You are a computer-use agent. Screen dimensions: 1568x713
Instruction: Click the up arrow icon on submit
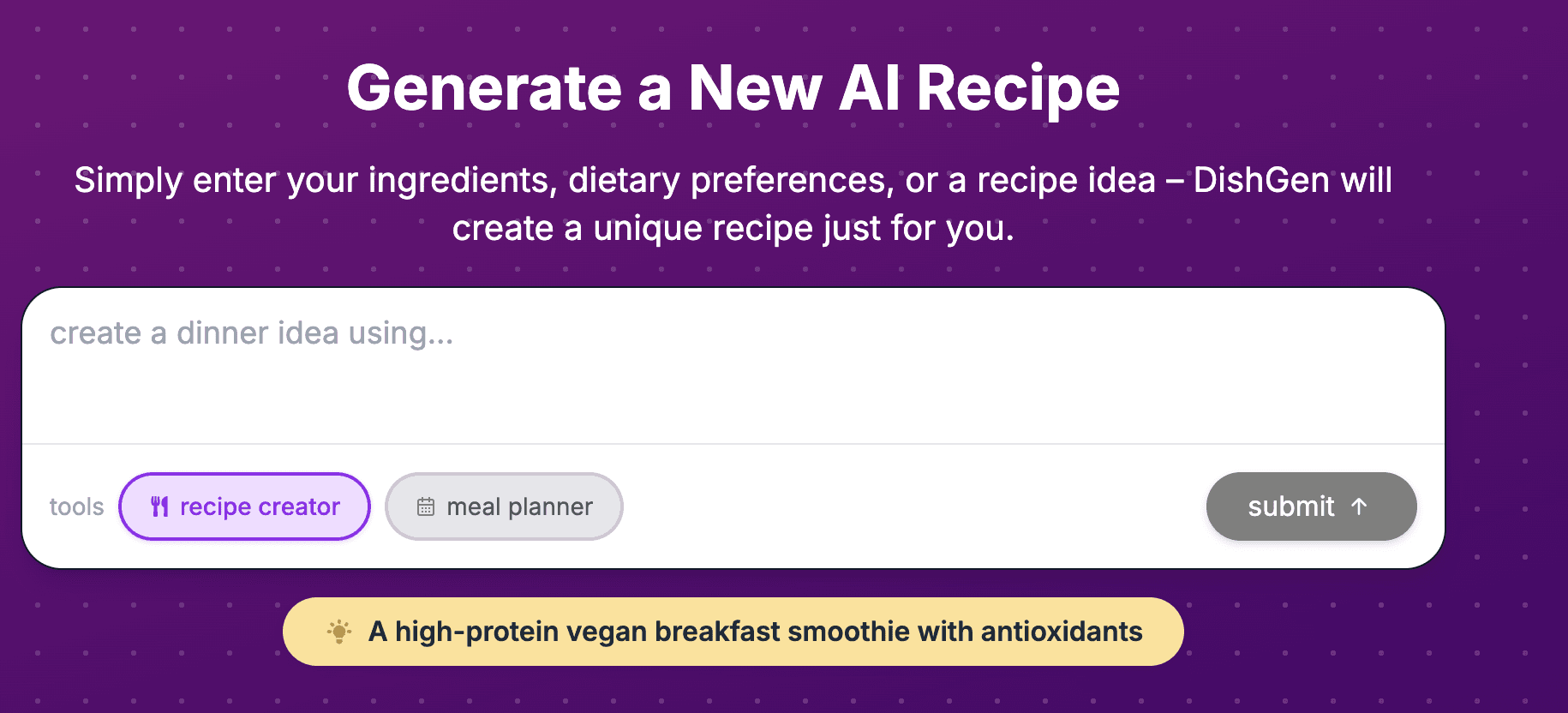point(1358,506)
